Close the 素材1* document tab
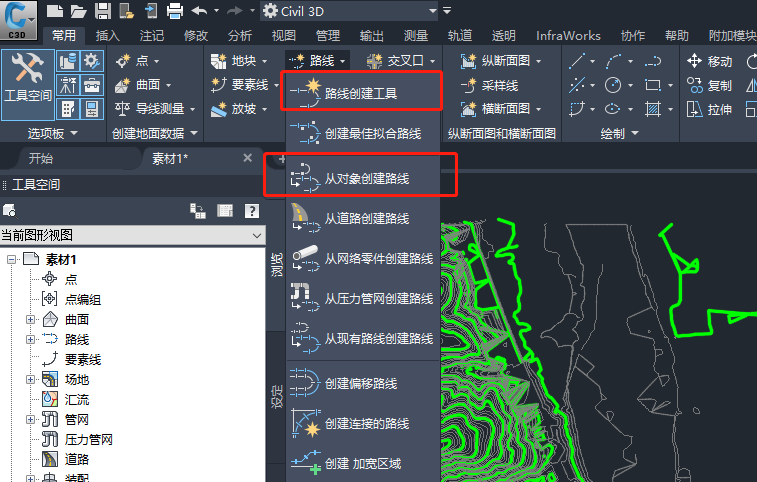 pos(248,158)
